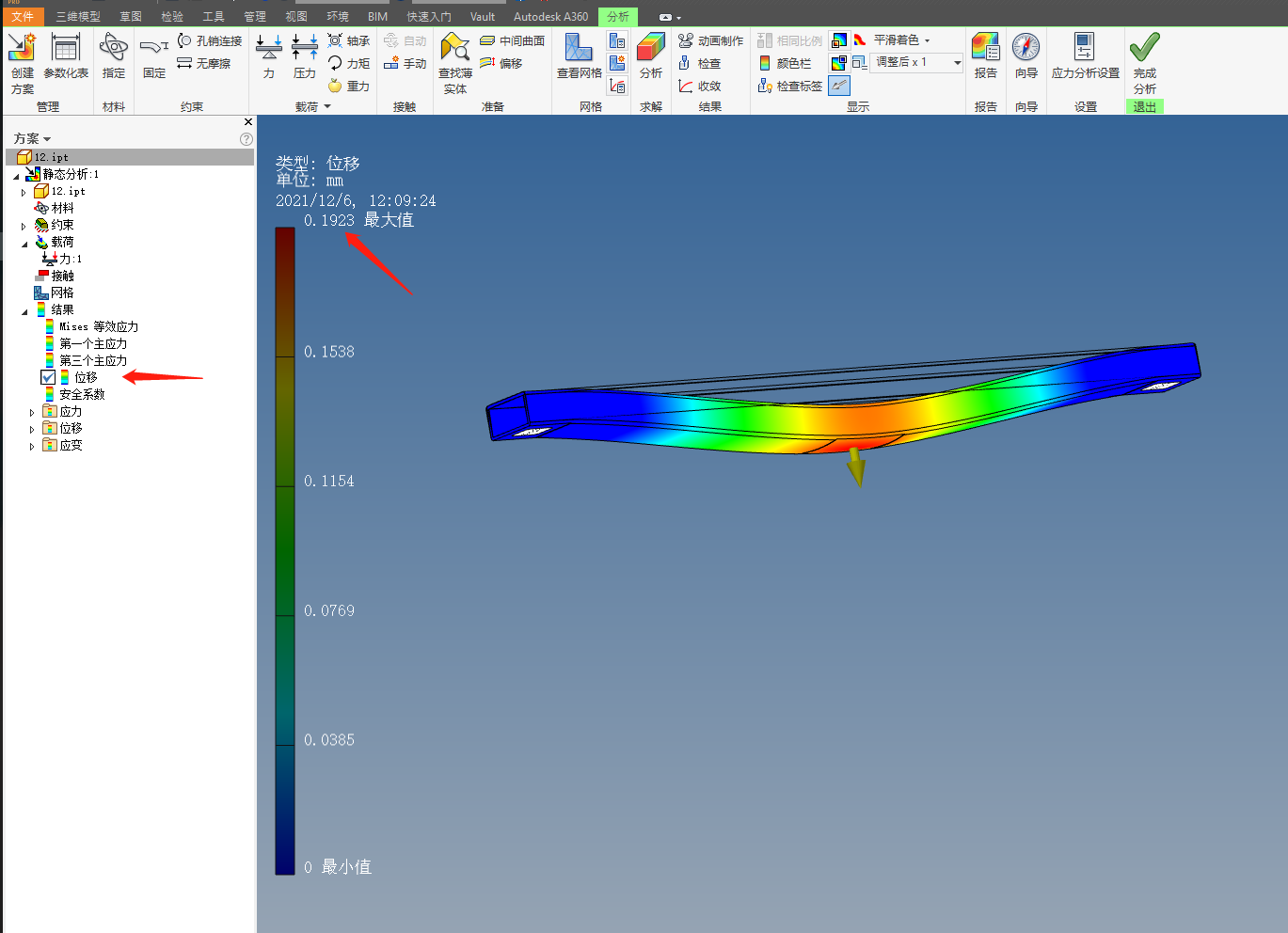The image size is (1288, 933).
Task: Click the mesh settings icon beside 查看网格
Action: point(617,40)
